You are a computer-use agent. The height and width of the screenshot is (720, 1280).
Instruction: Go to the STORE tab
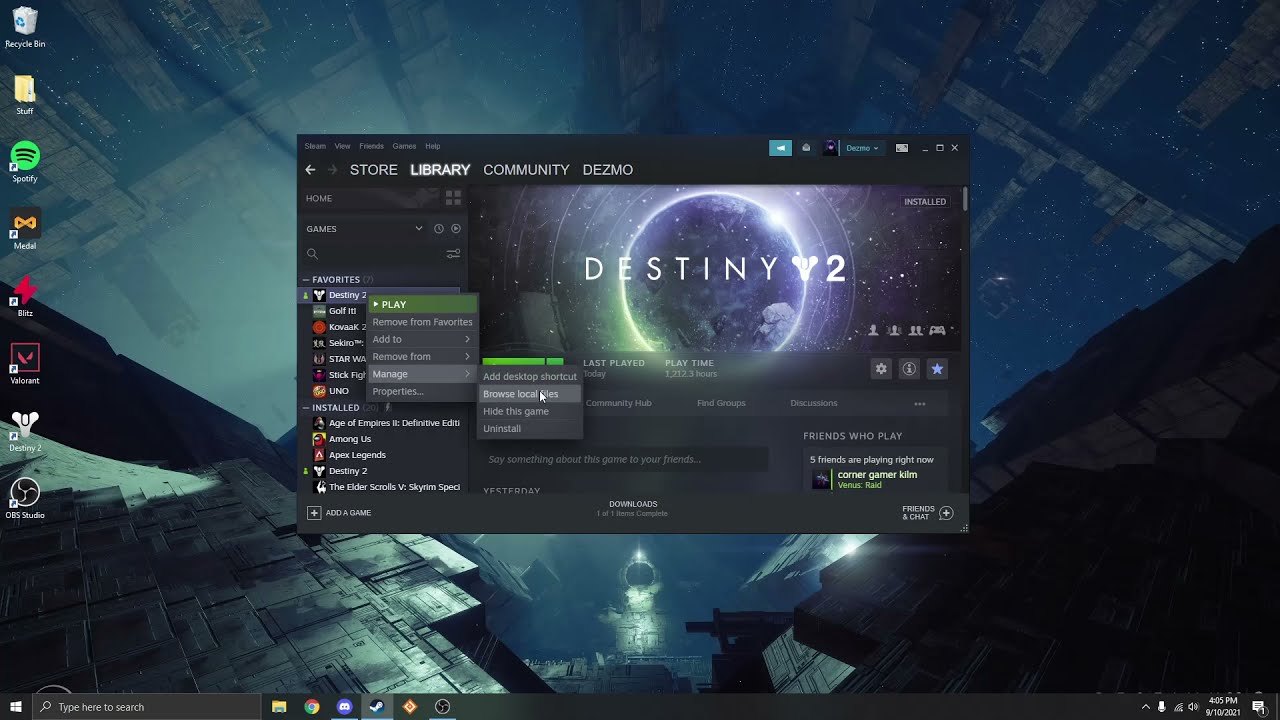coord(374,170)
